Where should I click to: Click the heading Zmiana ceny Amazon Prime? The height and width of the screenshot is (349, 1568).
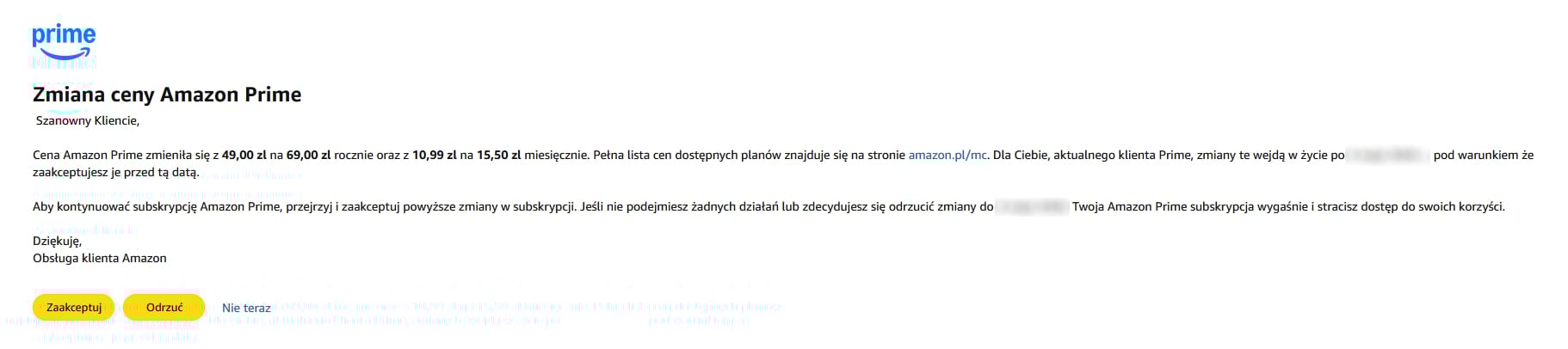click(x=167, y=95)
